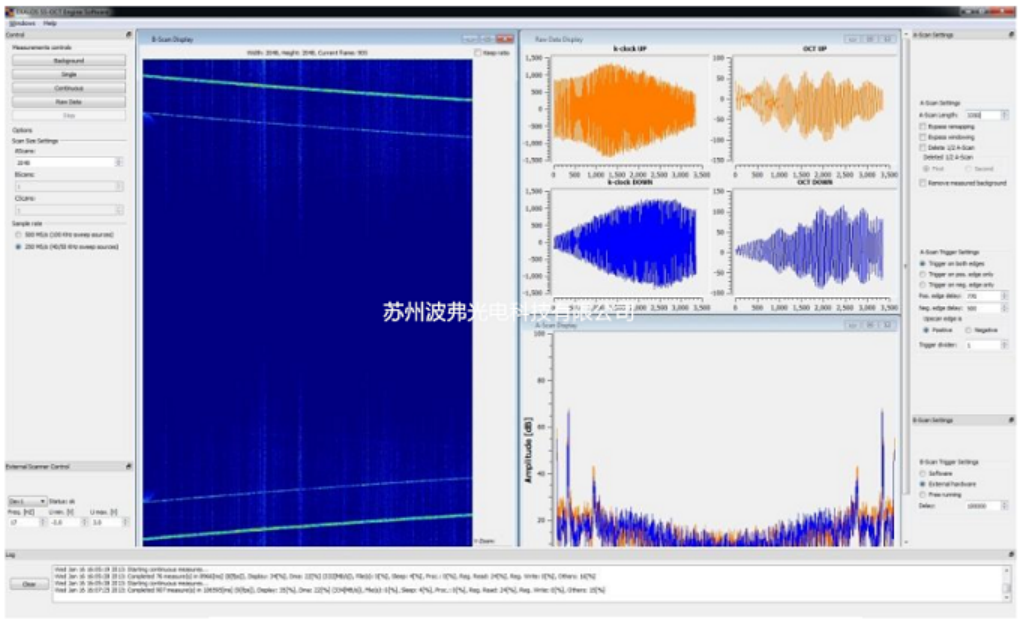Enable the Keep ratio checkbox
1020x623 pixels.
pos(478,53)
